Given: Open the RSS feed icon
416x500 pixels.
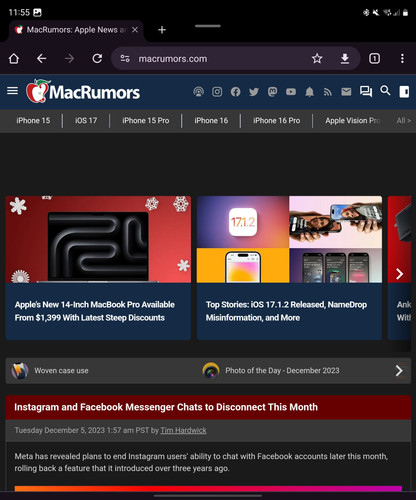Looking at the screenshot, I should coord(328,92).
